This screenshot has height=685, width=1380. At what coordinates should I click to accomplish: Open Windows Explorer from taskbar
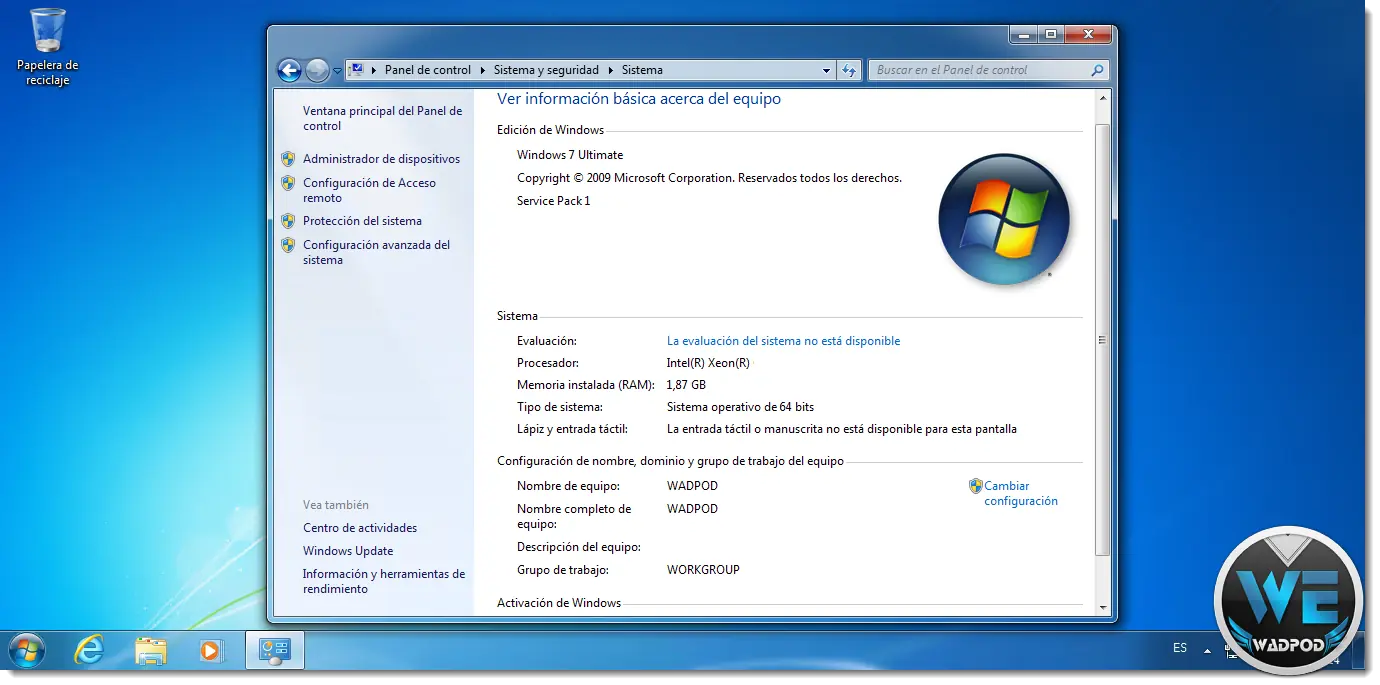tap(150, 651)
